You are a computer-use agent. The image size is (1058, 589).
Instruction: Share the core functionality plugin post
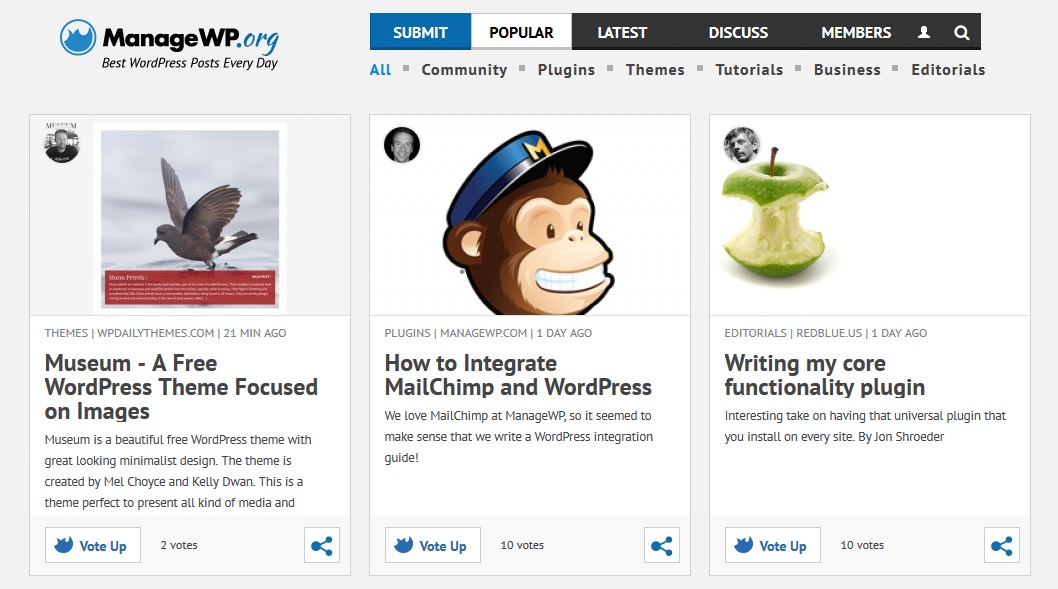[1002, 546]
